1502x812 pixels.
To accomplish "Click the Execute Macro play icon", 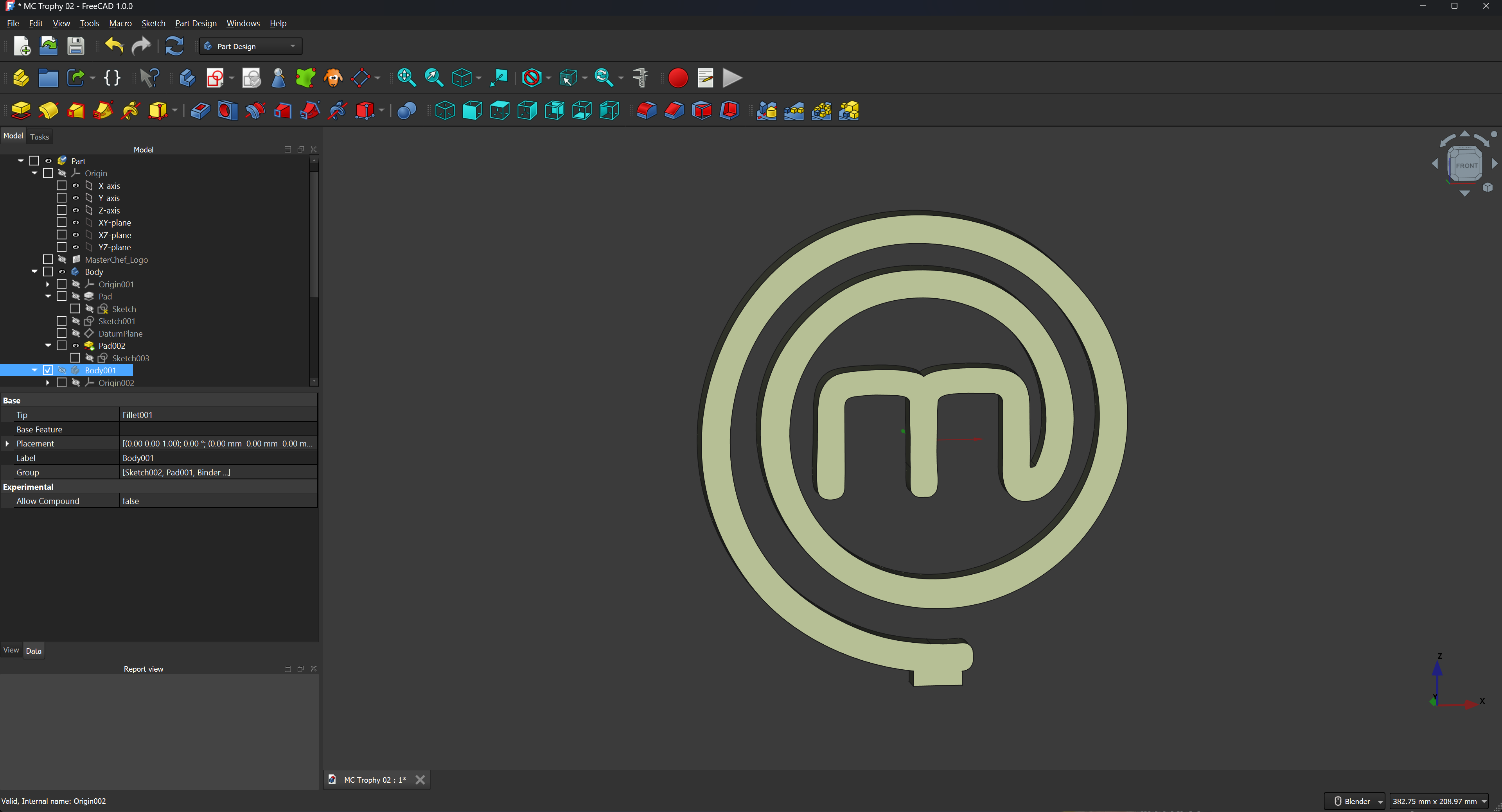I will coord(732,77).
